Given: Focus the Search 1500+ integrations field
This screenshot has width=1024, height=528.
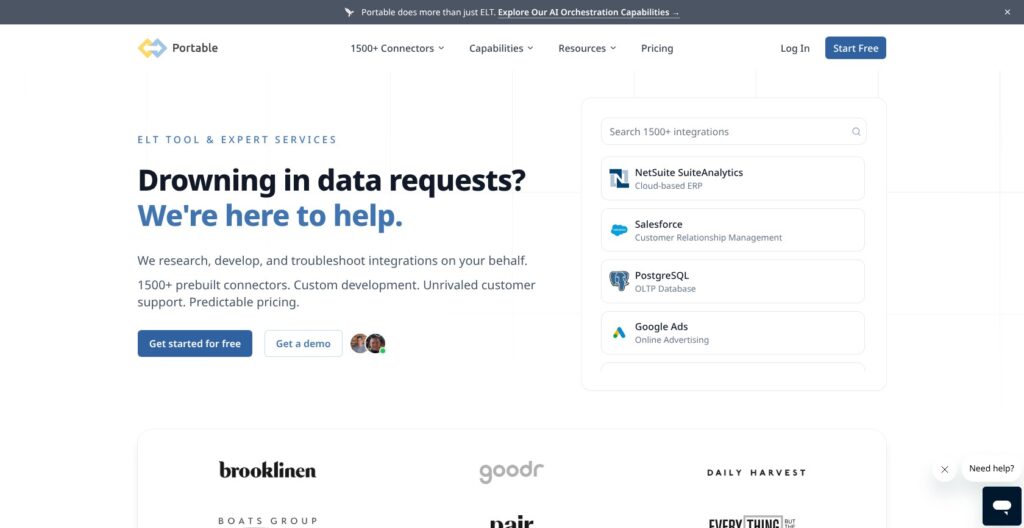Looking at the screenshot, I should [733, 131].
